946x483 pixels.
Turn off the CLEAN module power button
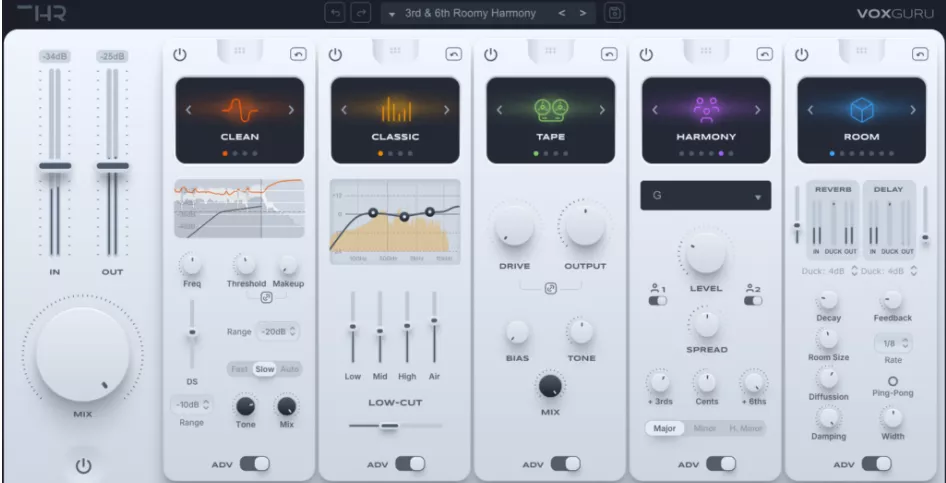coord(180,55)
